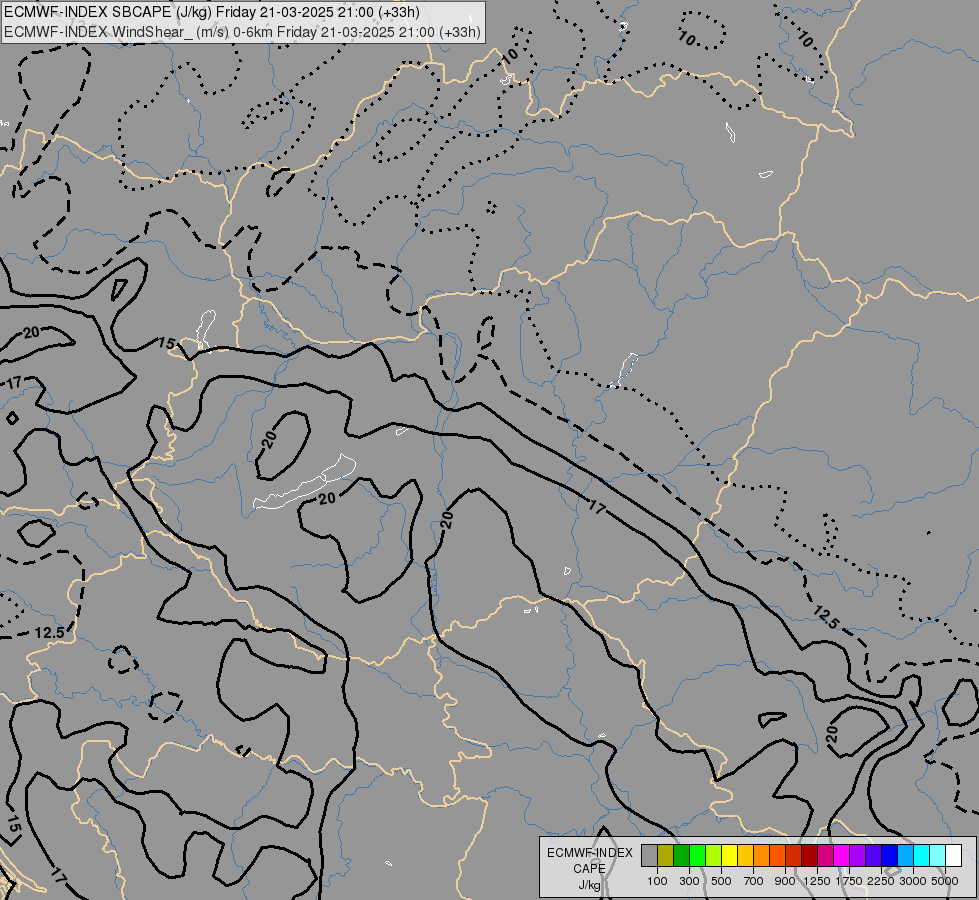Click the WindShear_ (m/s) 0-6km title line
This screenshot has width=979, height=900.
[242, 32]
